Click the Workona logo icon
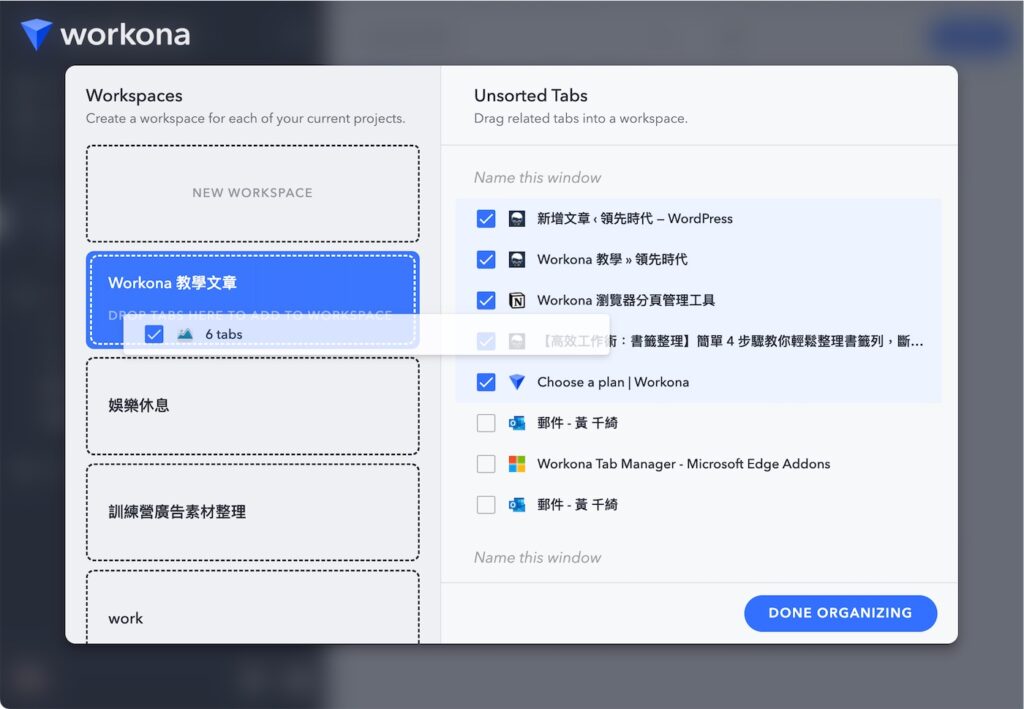Screen dimensions: 1024x709 coord(36,34)
